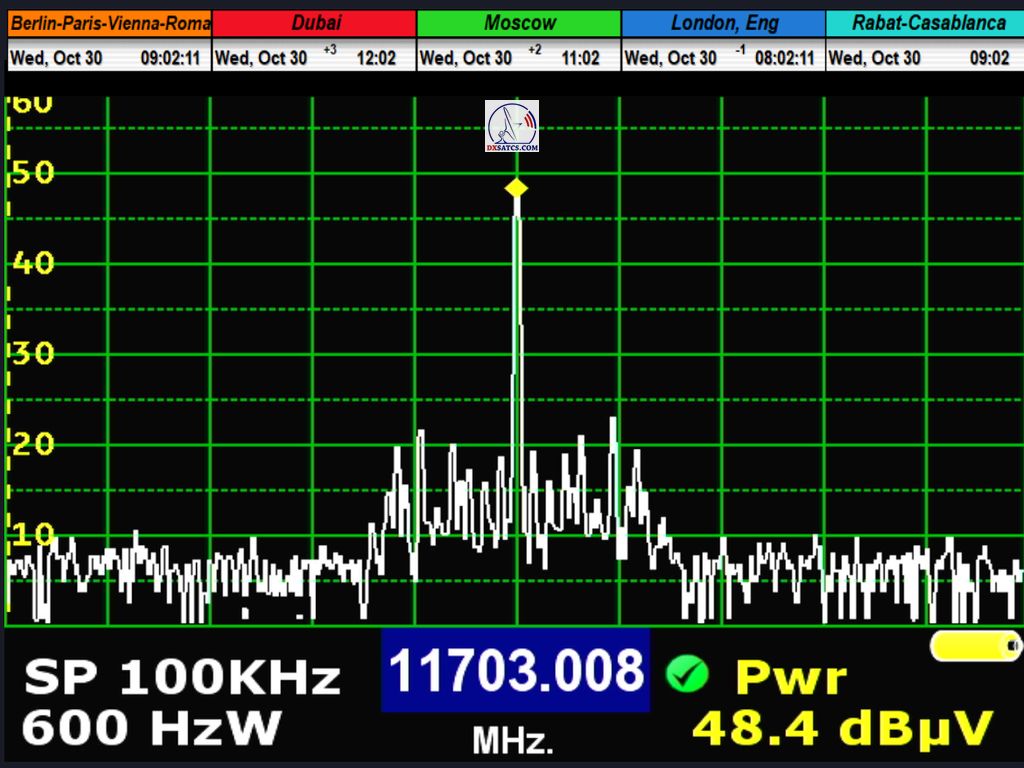Click the SP 100KHz span setting
The image size is (1024, 768).
click(182, 678)
